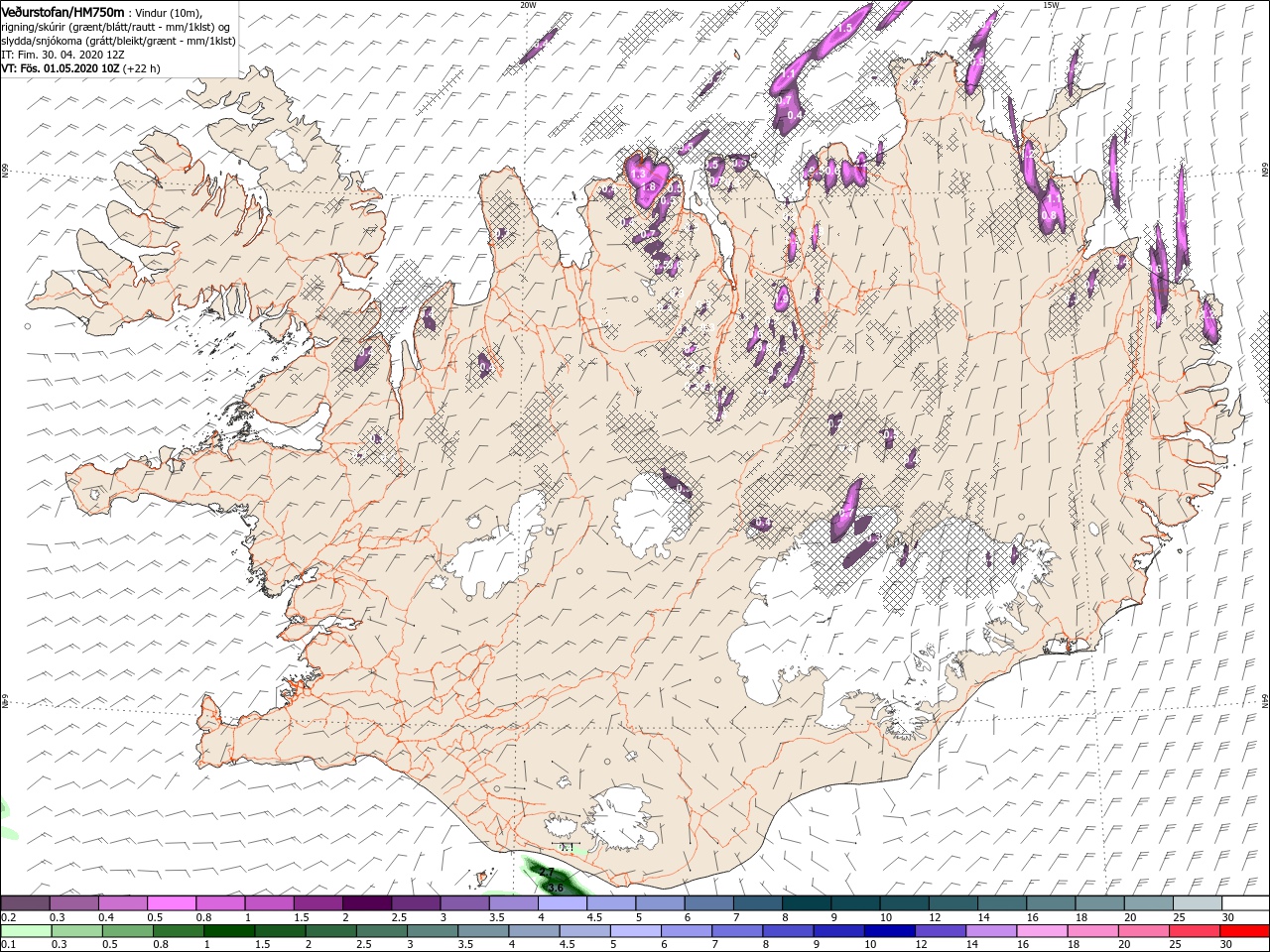Pick the dark teal 8 snow scale swatch
Screen dimensions: 1270x952
[806, 903]
